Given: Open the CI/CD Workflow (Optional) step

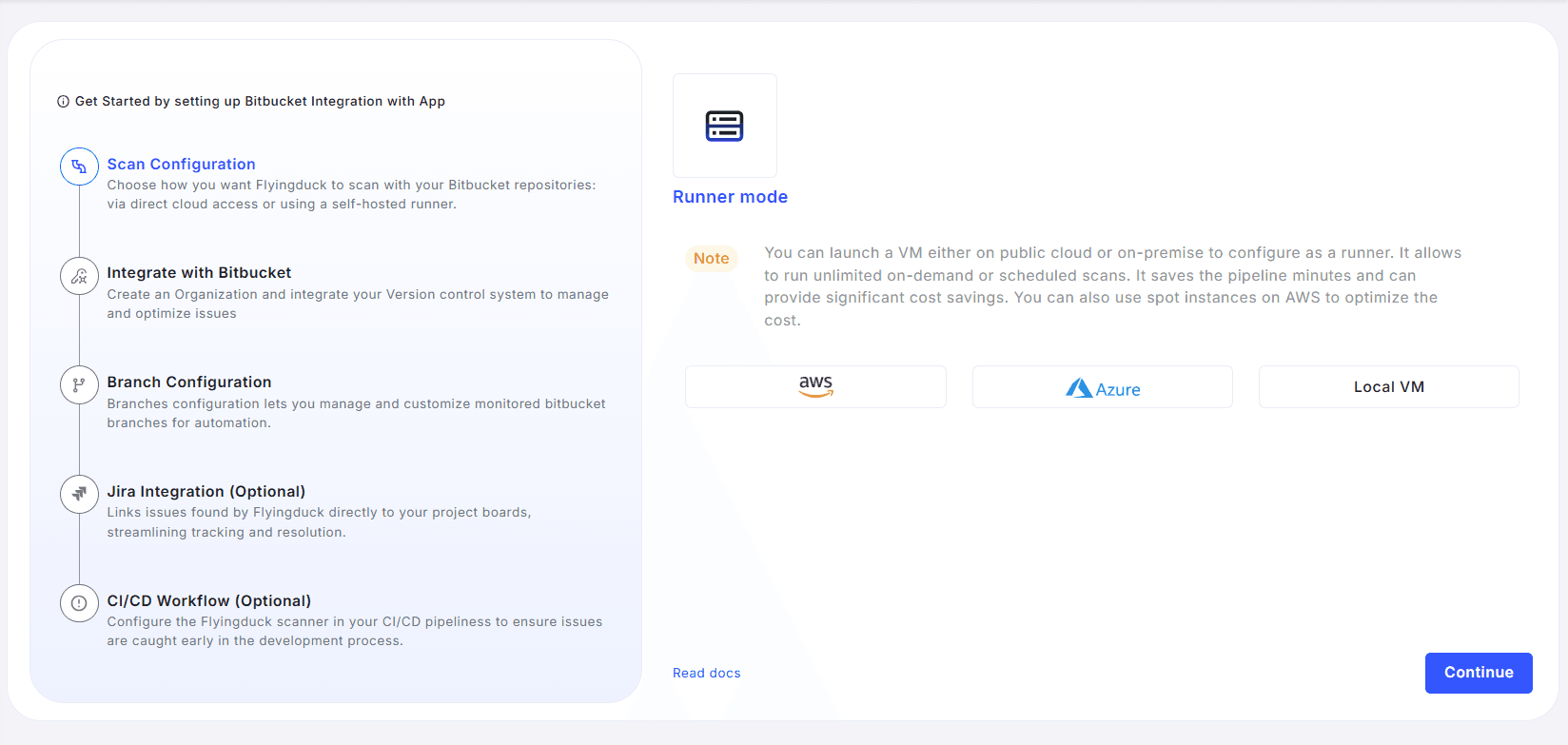Looking at the screenshot, I should [x=209, y=600].
